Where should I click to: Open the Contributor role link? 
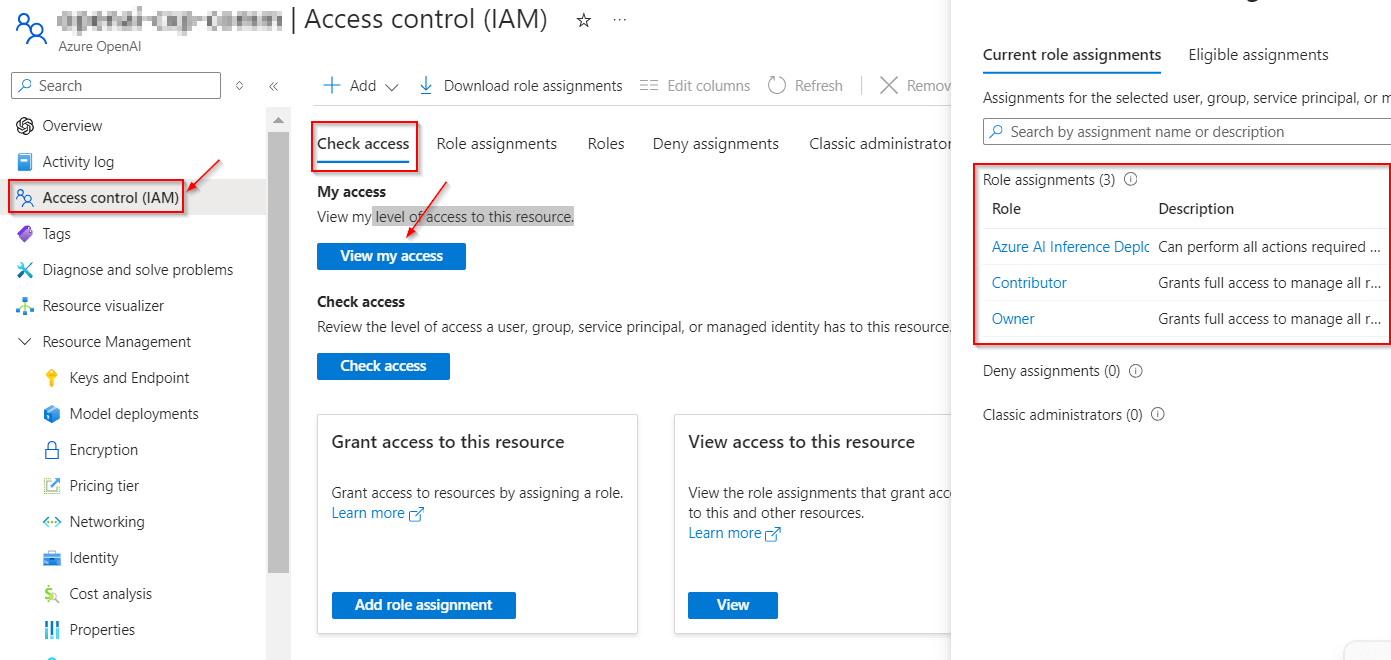click(1029, 283)
